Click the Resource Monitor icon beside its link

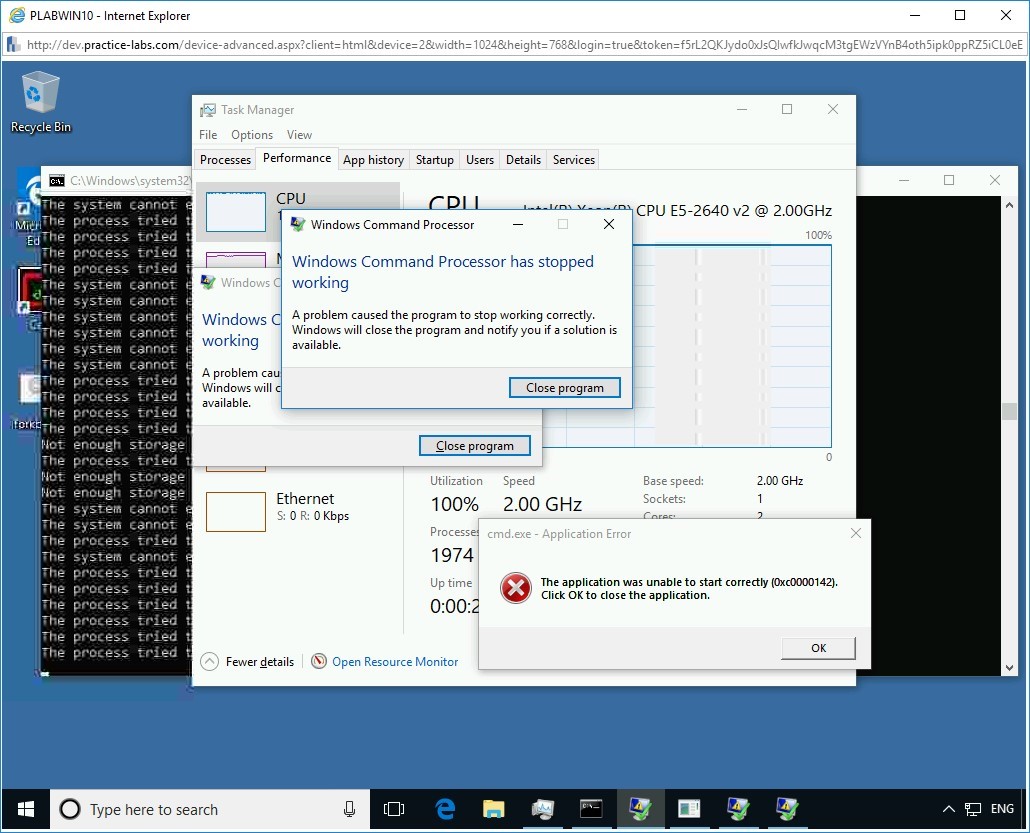point(318,662)
